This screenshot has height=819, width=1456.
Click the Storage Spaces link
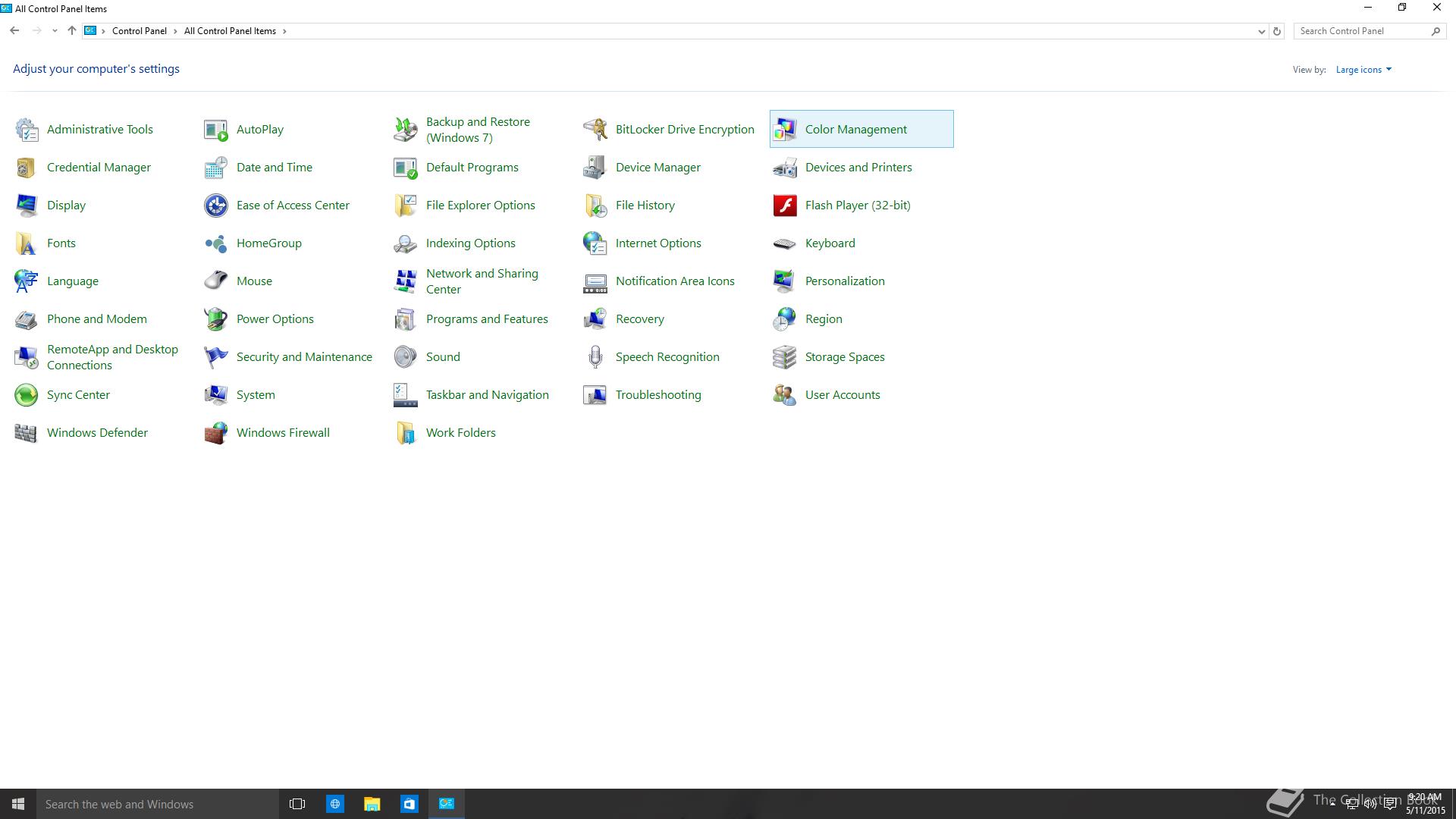[x=845, y=357]
